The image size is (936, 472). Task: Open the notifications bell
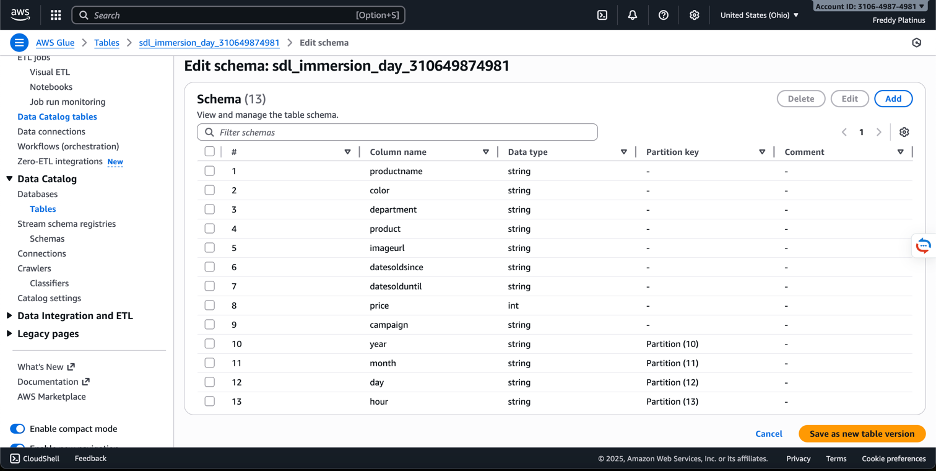click(633, 16)
